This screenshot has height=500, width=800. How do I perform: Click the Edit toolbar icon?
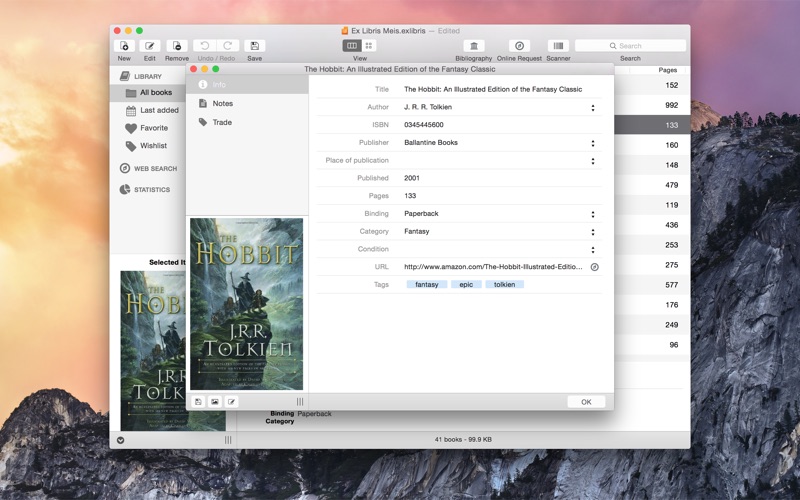[x=149, y=46]
